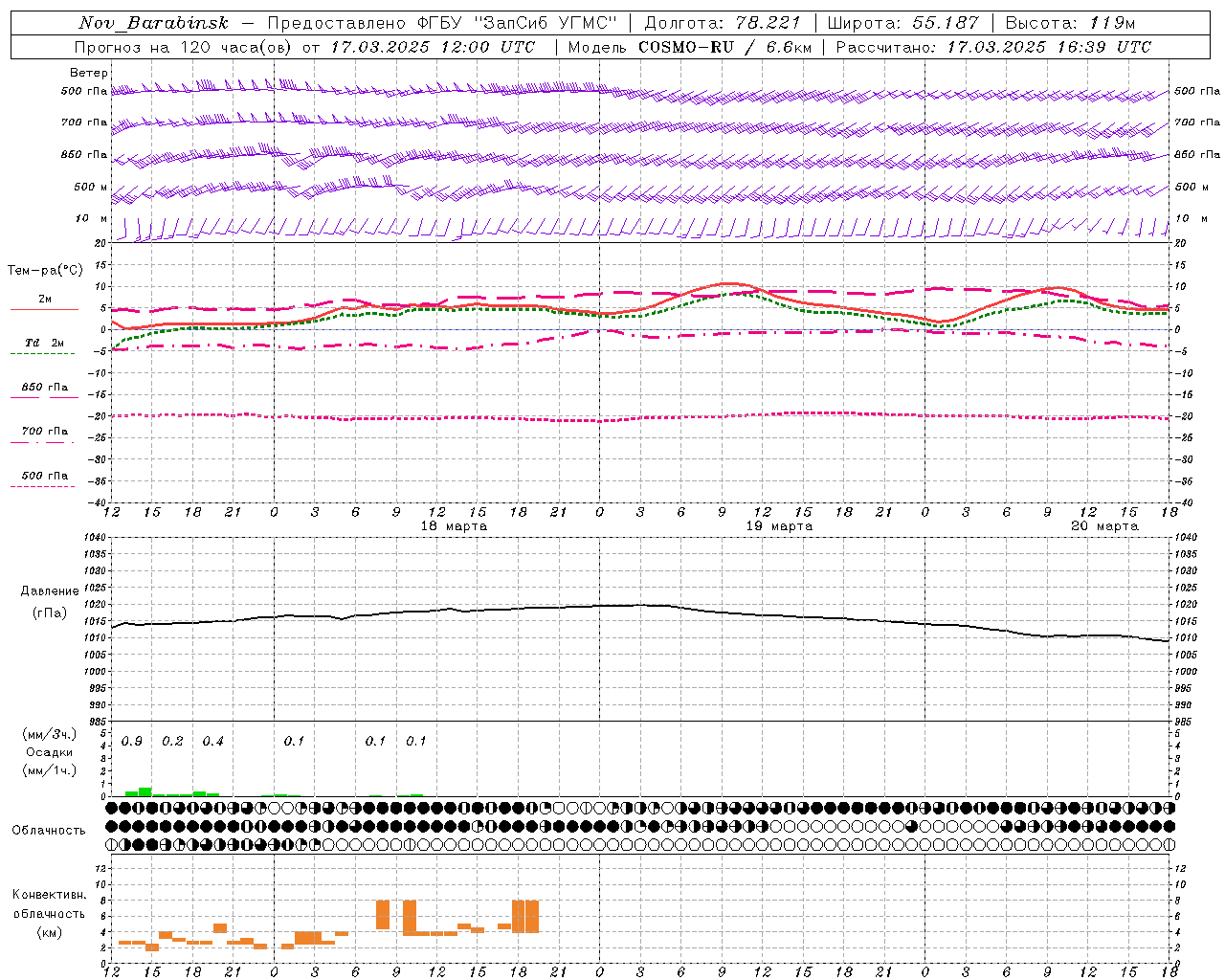Viewport: 1225px width, 980px height.
Task: Click the (мм/1ч.) precipitation unit label
Action: pos(49,770)
